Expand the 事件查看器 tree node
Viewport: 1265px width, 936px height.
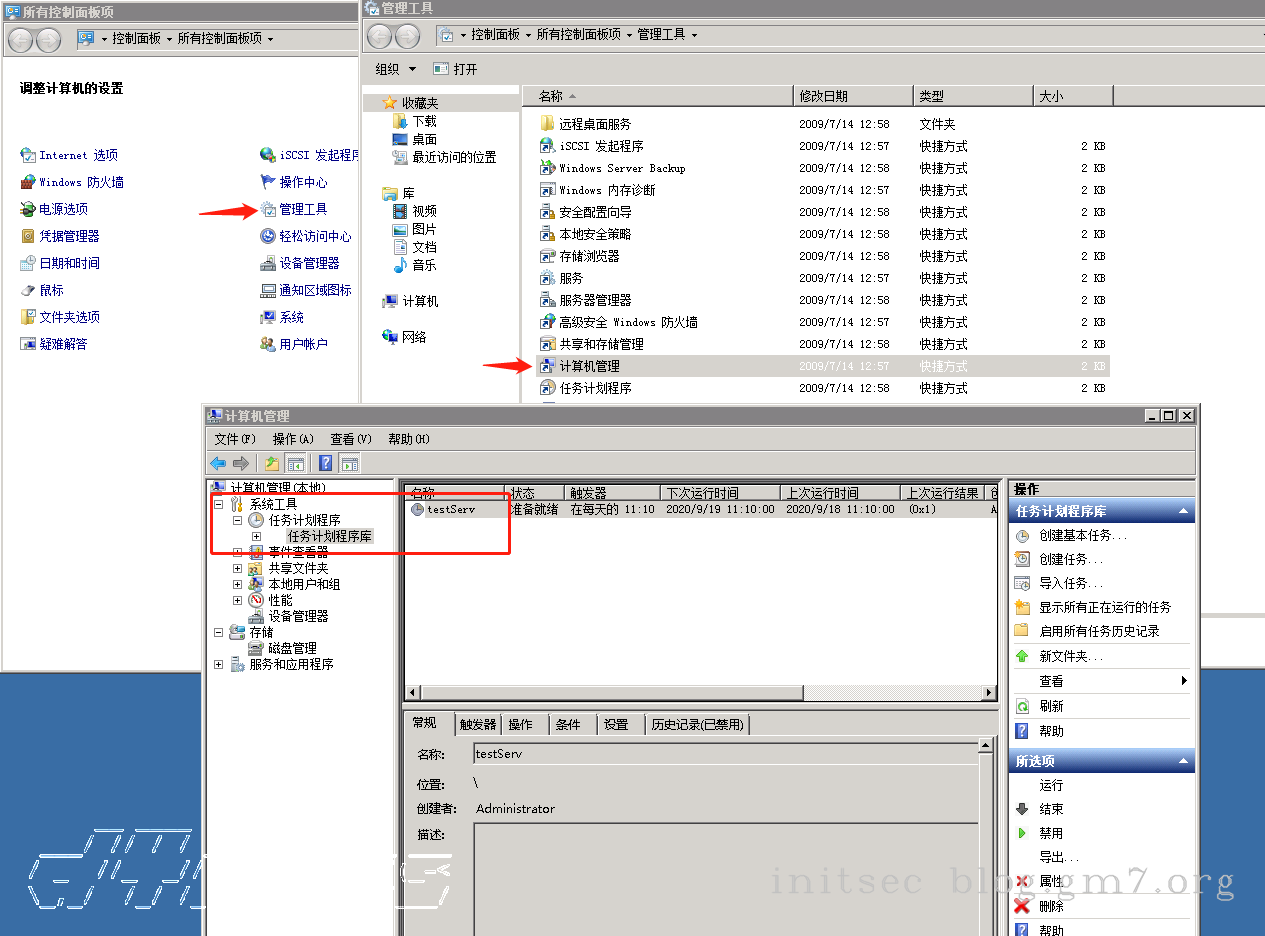pos(238,552)
